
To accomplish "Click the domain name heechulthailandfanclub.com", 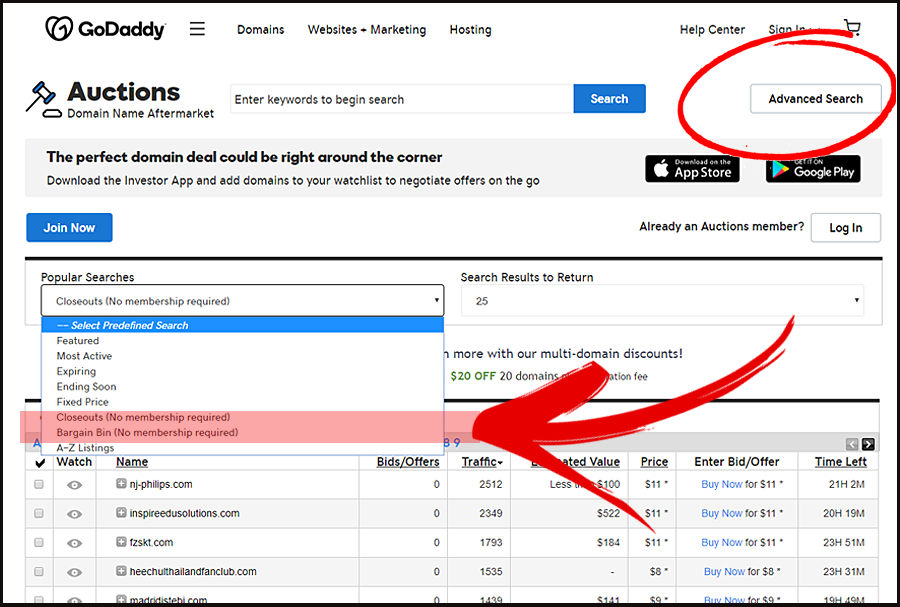I will pos(193,571).
